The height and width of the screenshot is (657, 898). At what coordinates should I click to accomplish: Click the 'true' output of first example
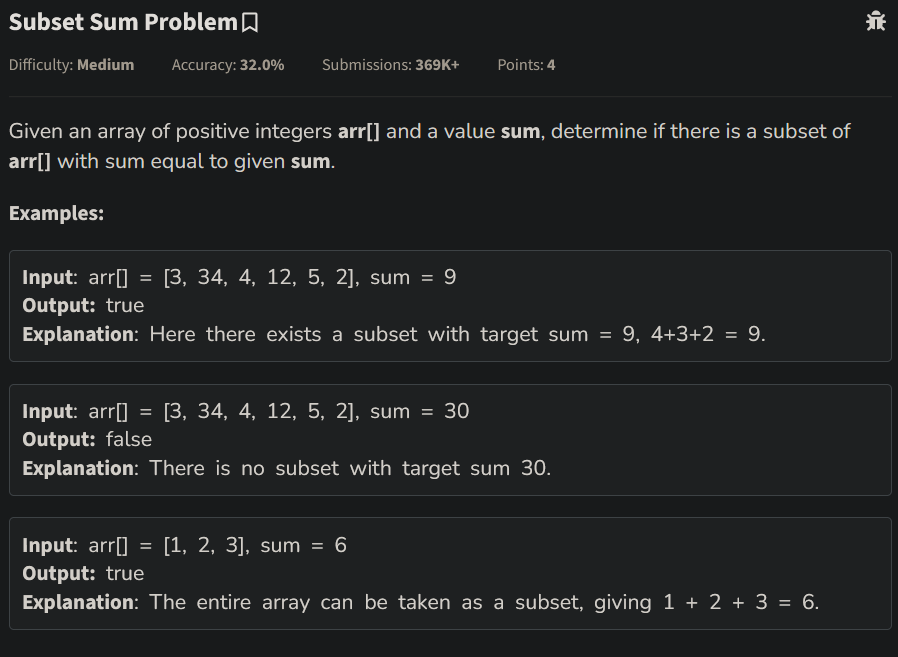[x=125, y=305]
